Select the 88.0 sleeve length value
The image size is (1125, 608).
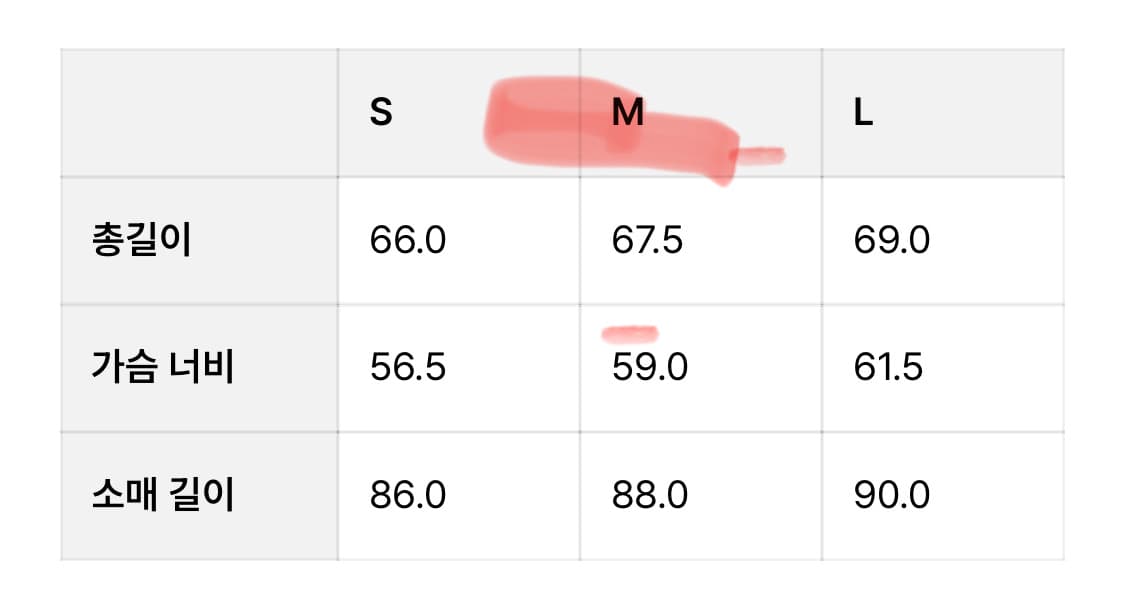[649, 495]
